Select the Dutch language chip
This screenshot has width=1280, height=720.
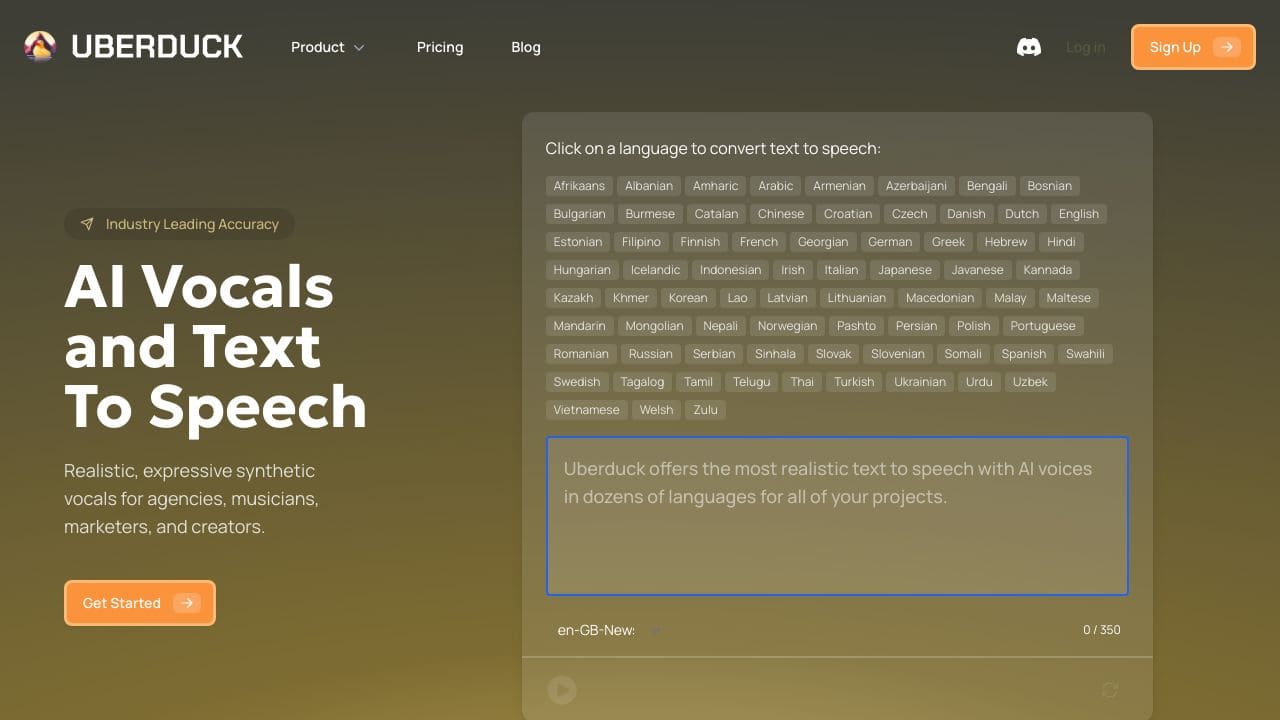(1022, 214)
